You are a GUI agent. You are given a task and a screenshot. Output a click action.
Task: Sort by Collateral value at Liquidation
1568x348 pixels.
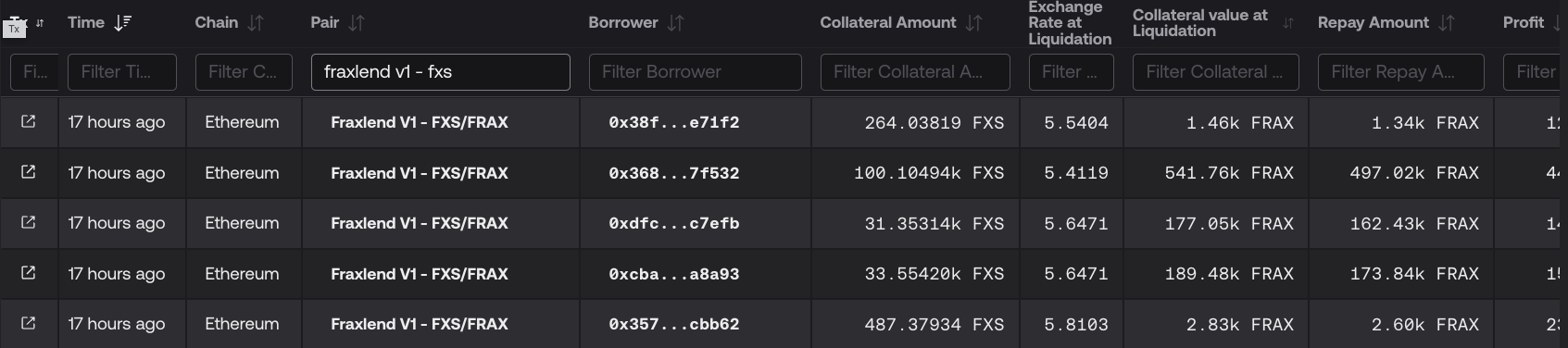click(1287, 23)
